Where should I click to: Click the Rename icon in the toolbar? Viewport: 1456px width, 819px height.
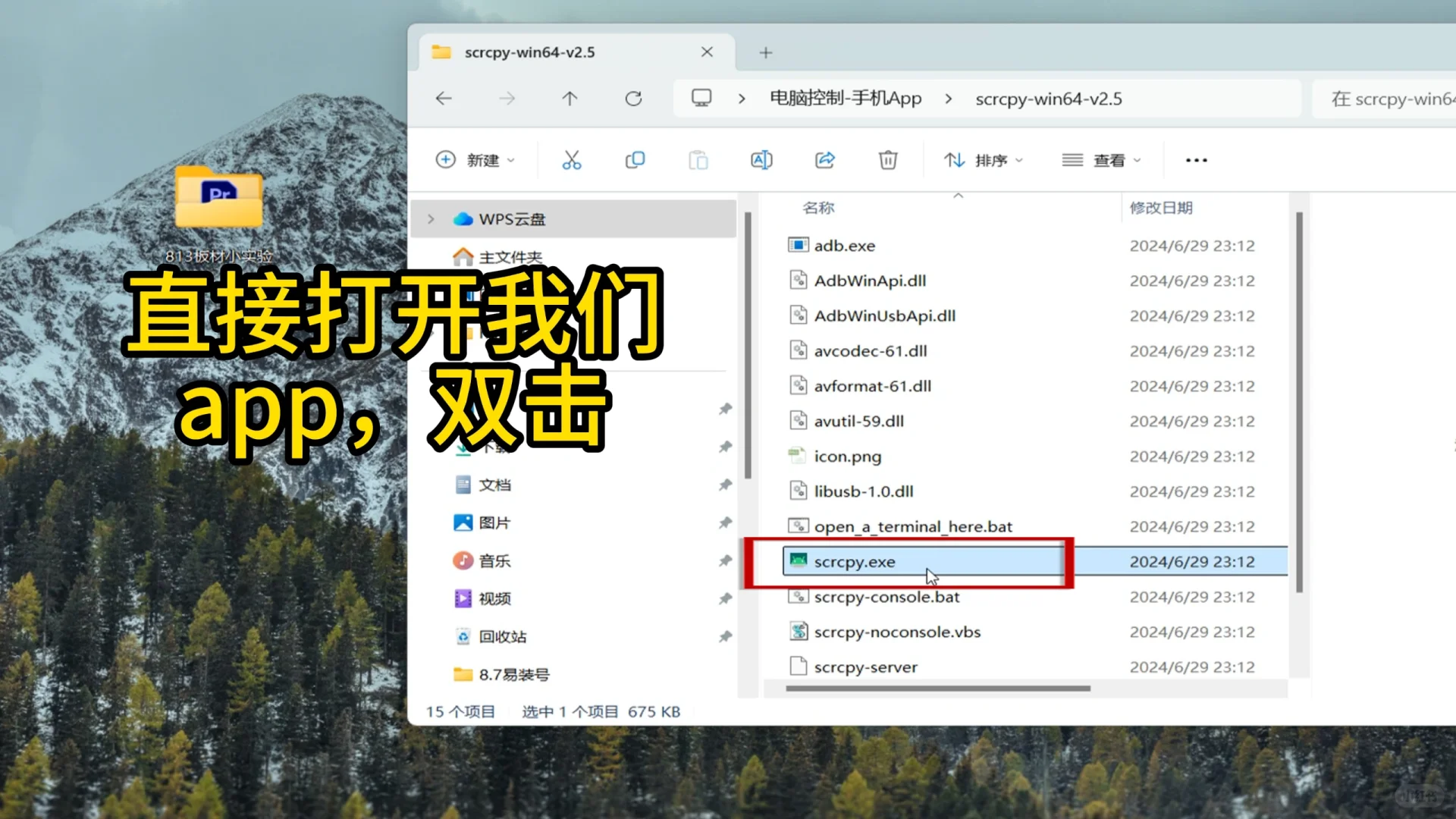761,160
